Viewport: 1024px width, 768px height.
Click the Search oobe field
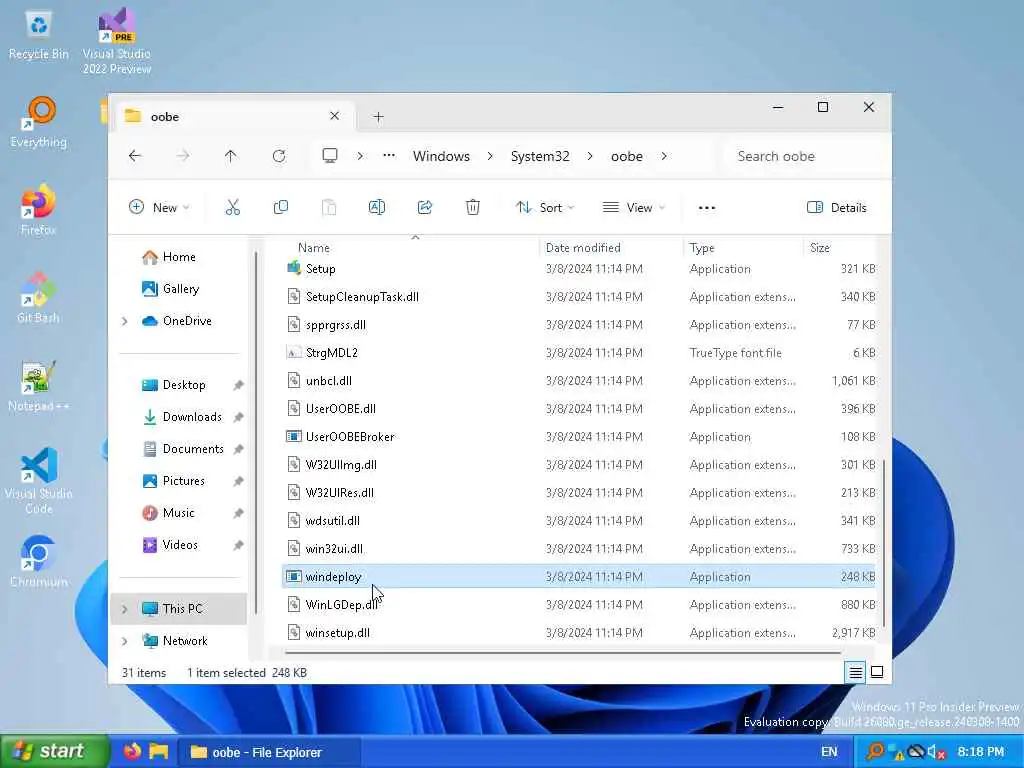click(805, 156)
